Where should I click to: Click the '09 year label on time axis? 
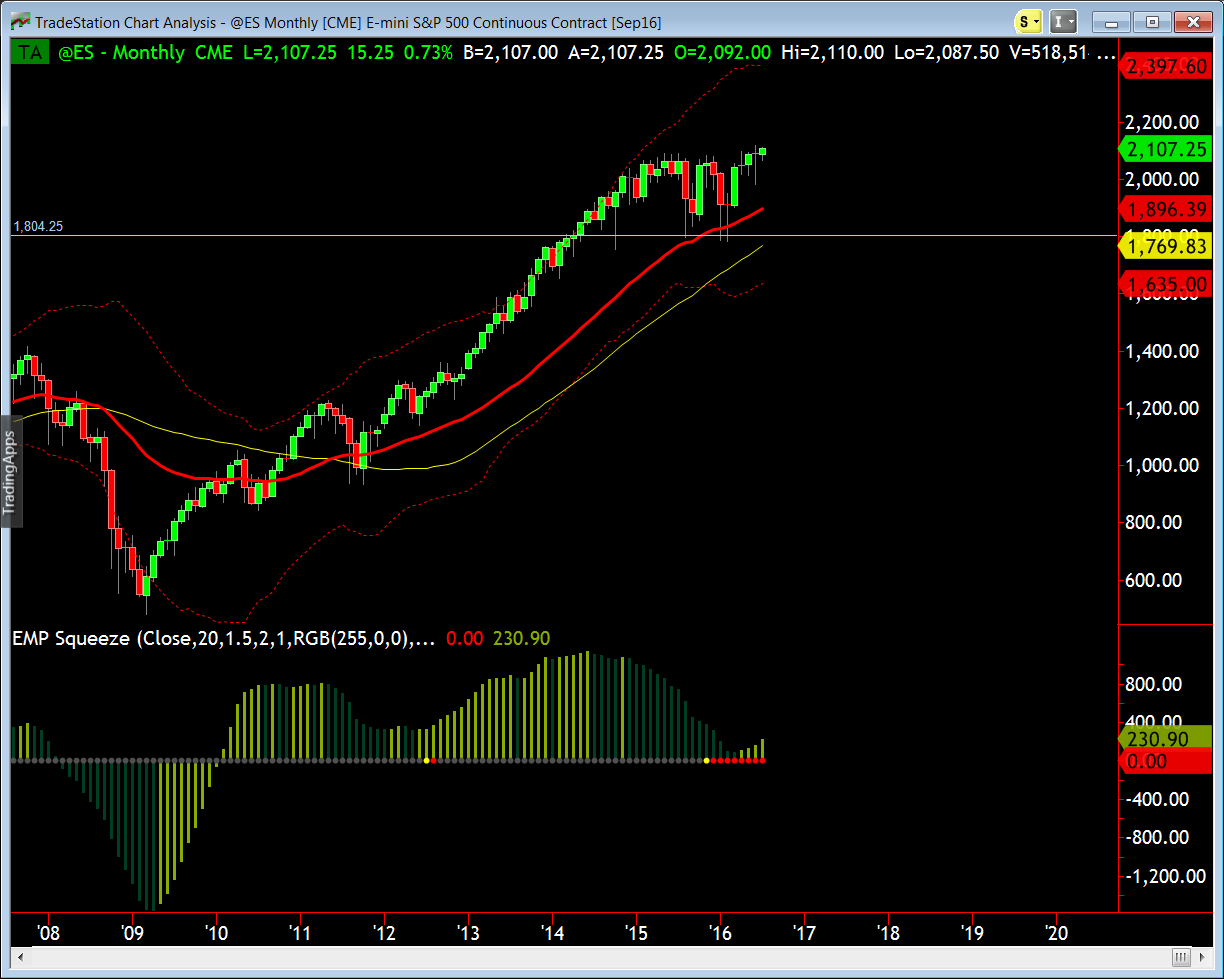pos(132,933)
